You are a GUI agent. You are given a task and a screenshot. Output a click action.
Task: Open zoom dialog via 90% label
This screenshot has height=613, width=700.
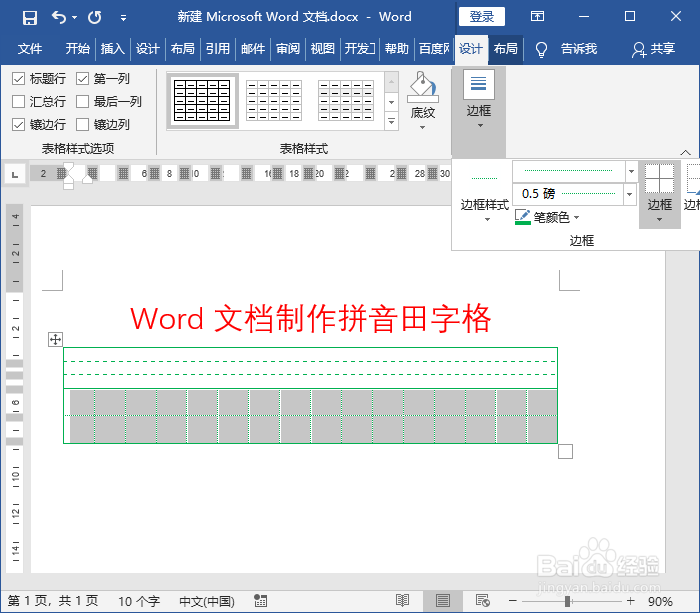pyautogui.click(x=660, y=601)
